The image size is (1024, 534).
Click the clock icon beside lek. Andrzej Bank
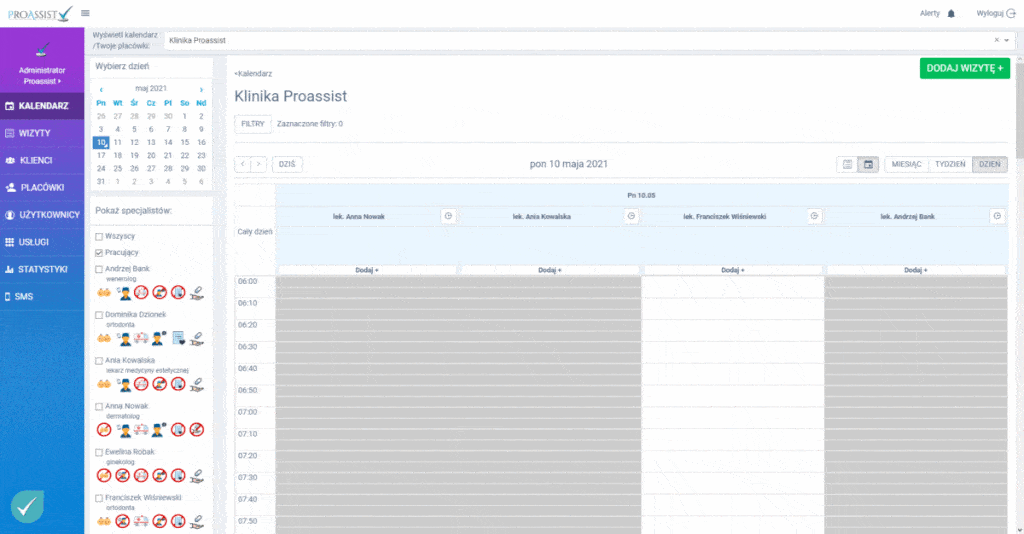(997, 216)
